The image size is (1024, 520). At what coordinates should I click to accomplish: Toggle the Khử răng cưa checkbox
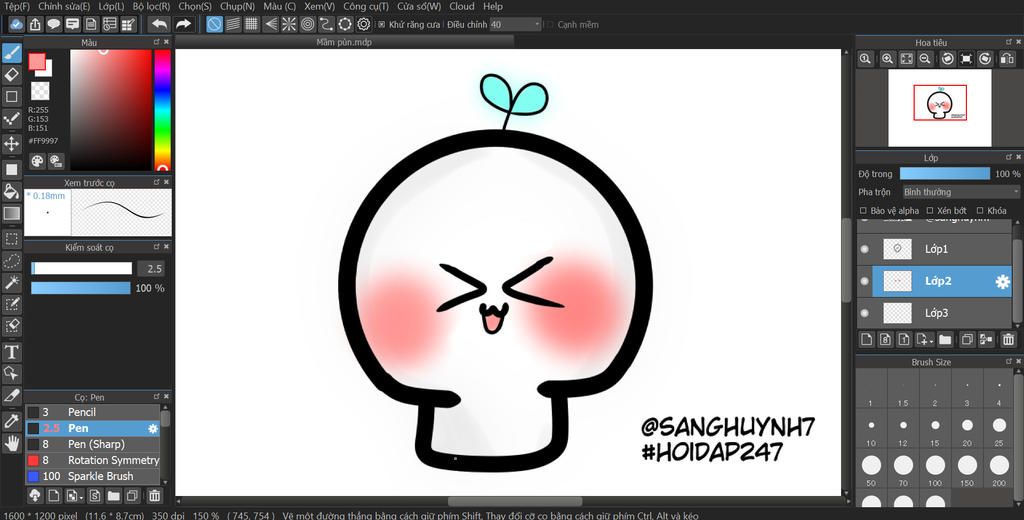[x=382, y=25]
